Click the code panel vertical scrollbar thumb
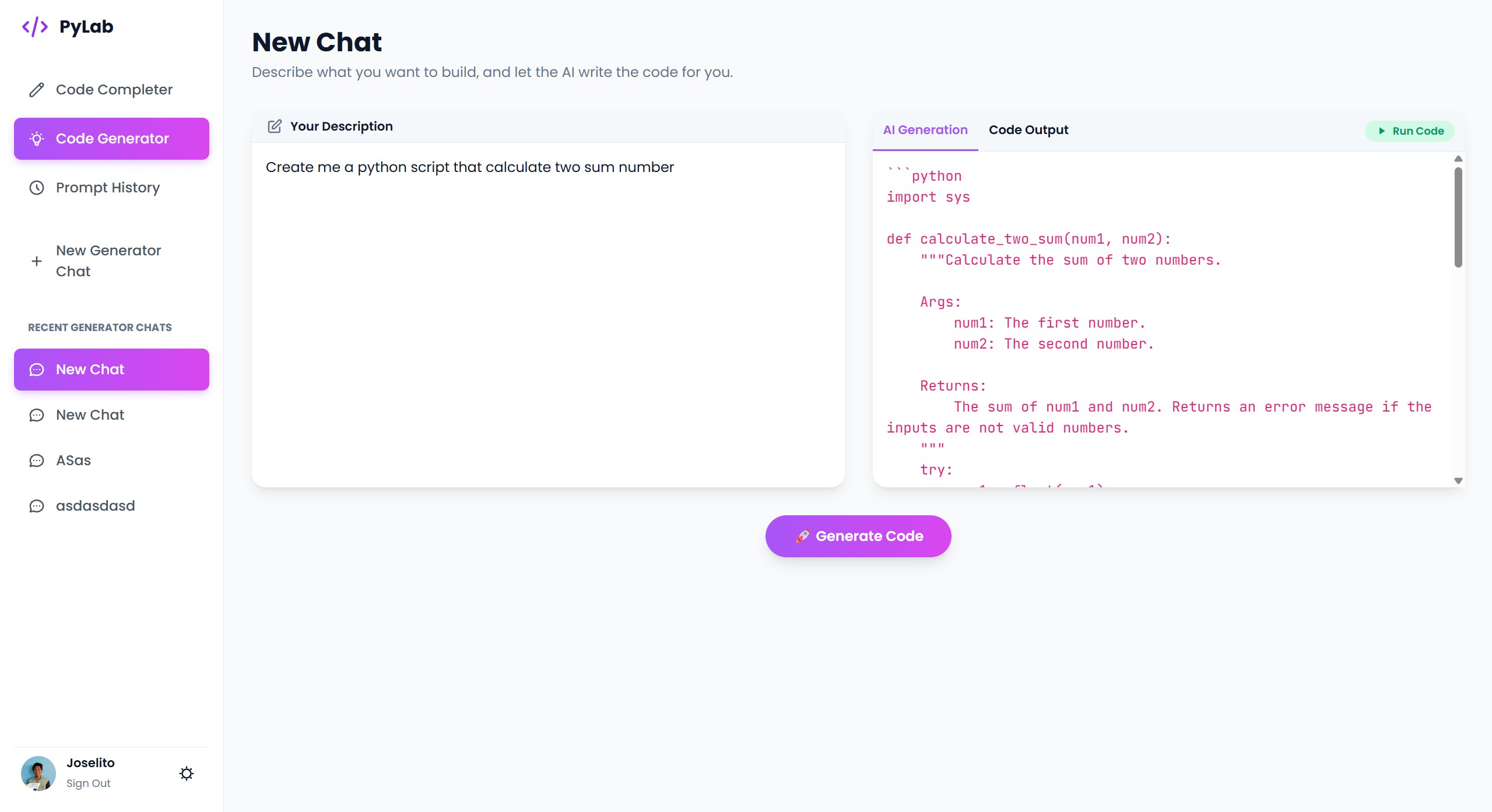 pyautogui.click(x=1458, y=217)
